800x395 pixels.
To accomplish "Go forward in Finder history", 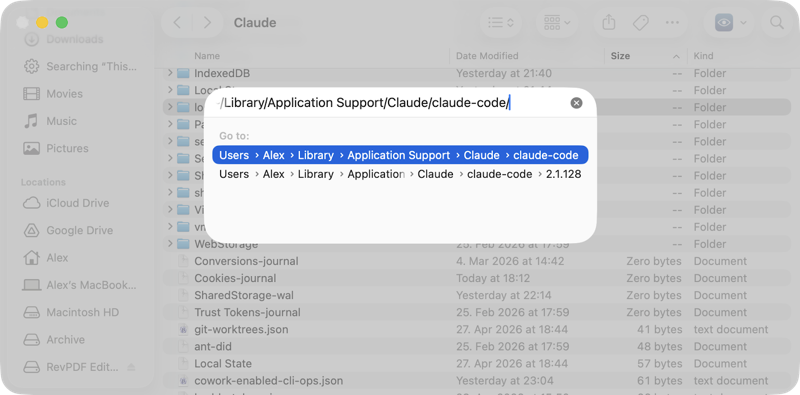I will point(207,22).
